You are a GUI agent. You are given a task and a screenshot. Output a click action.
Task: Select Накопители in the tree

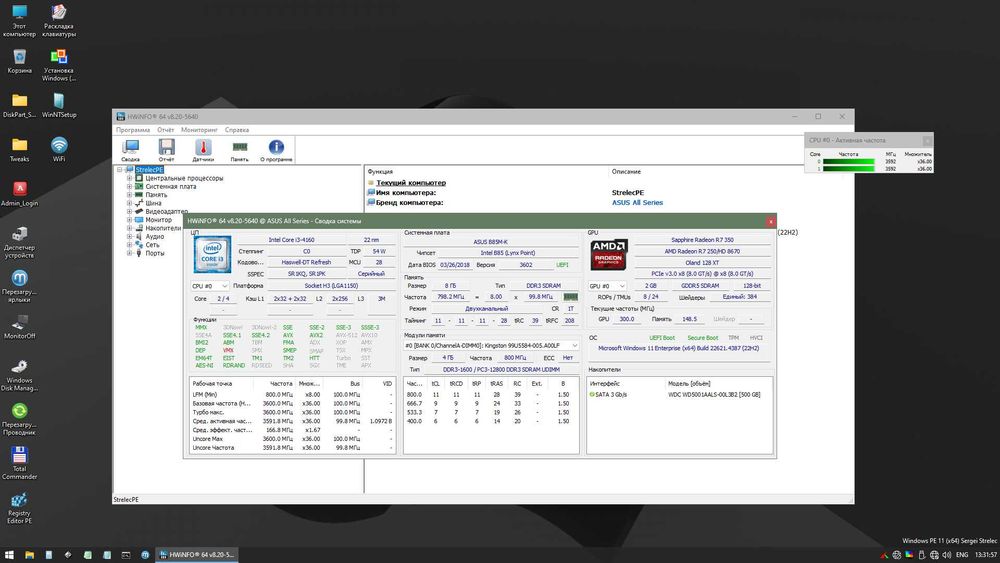pos(163,228)
